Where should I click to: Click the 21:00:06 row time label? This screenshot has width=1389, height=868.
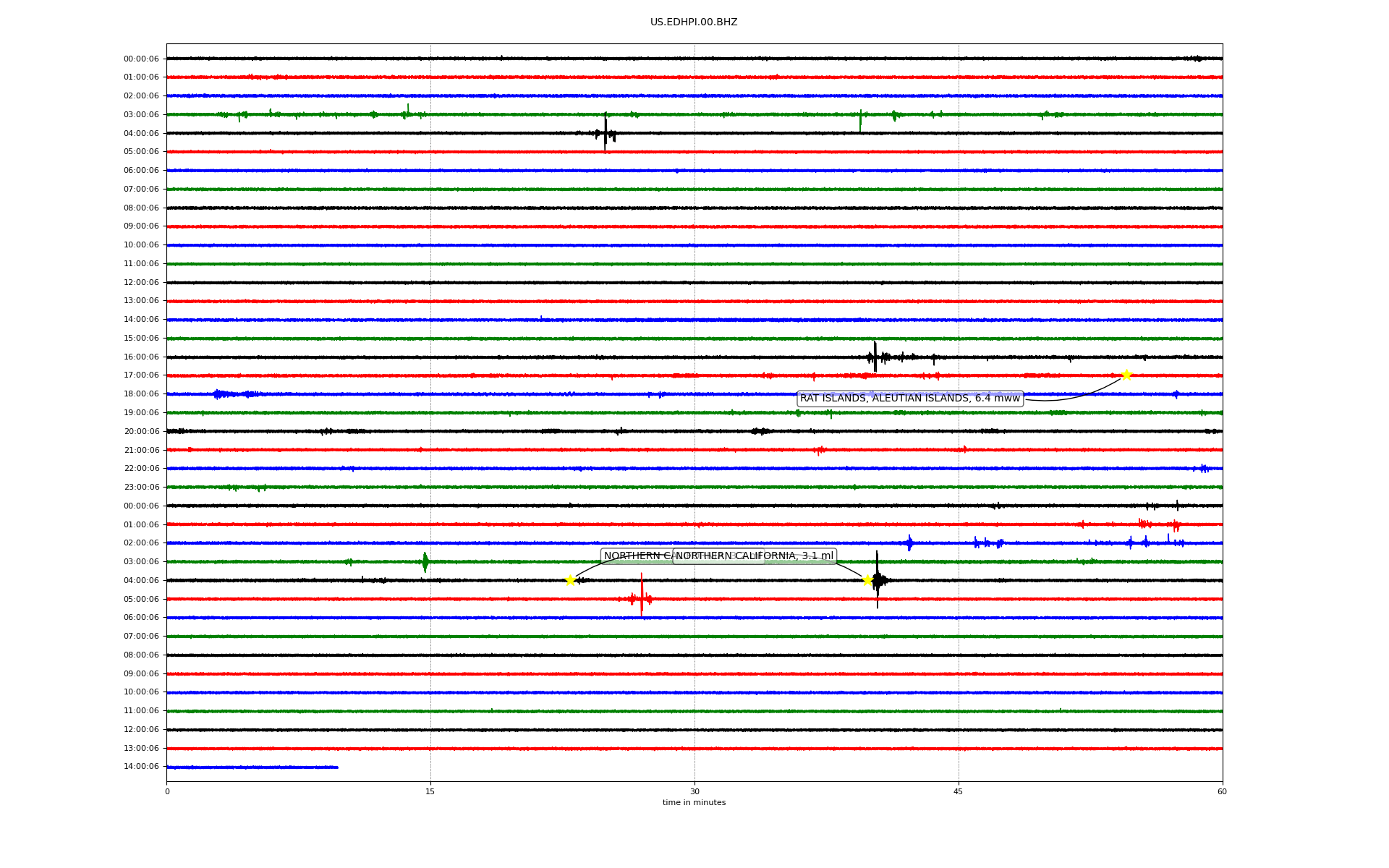point(141,450)
